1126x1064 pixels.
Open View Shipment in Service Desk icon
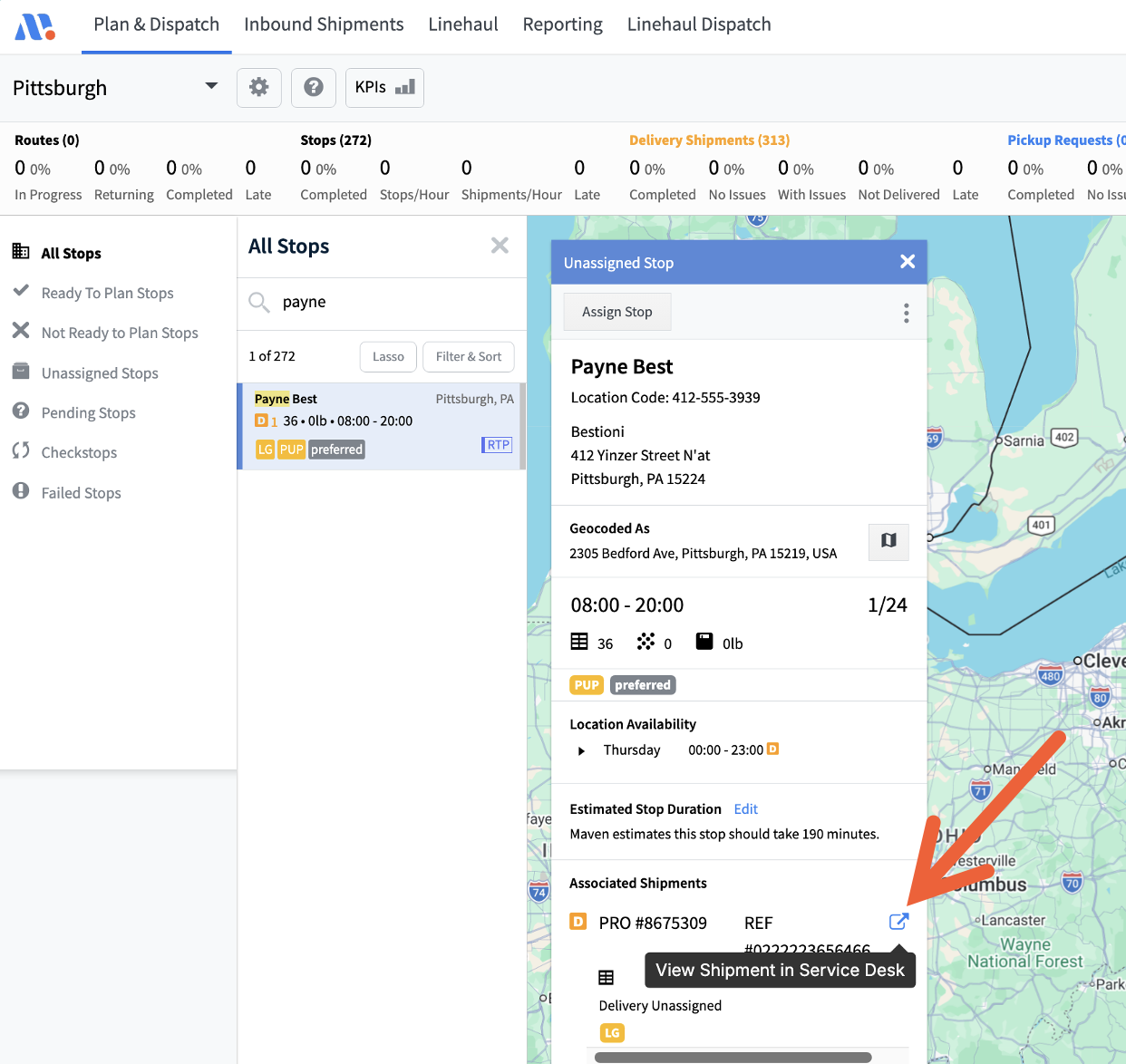point(898,922)
